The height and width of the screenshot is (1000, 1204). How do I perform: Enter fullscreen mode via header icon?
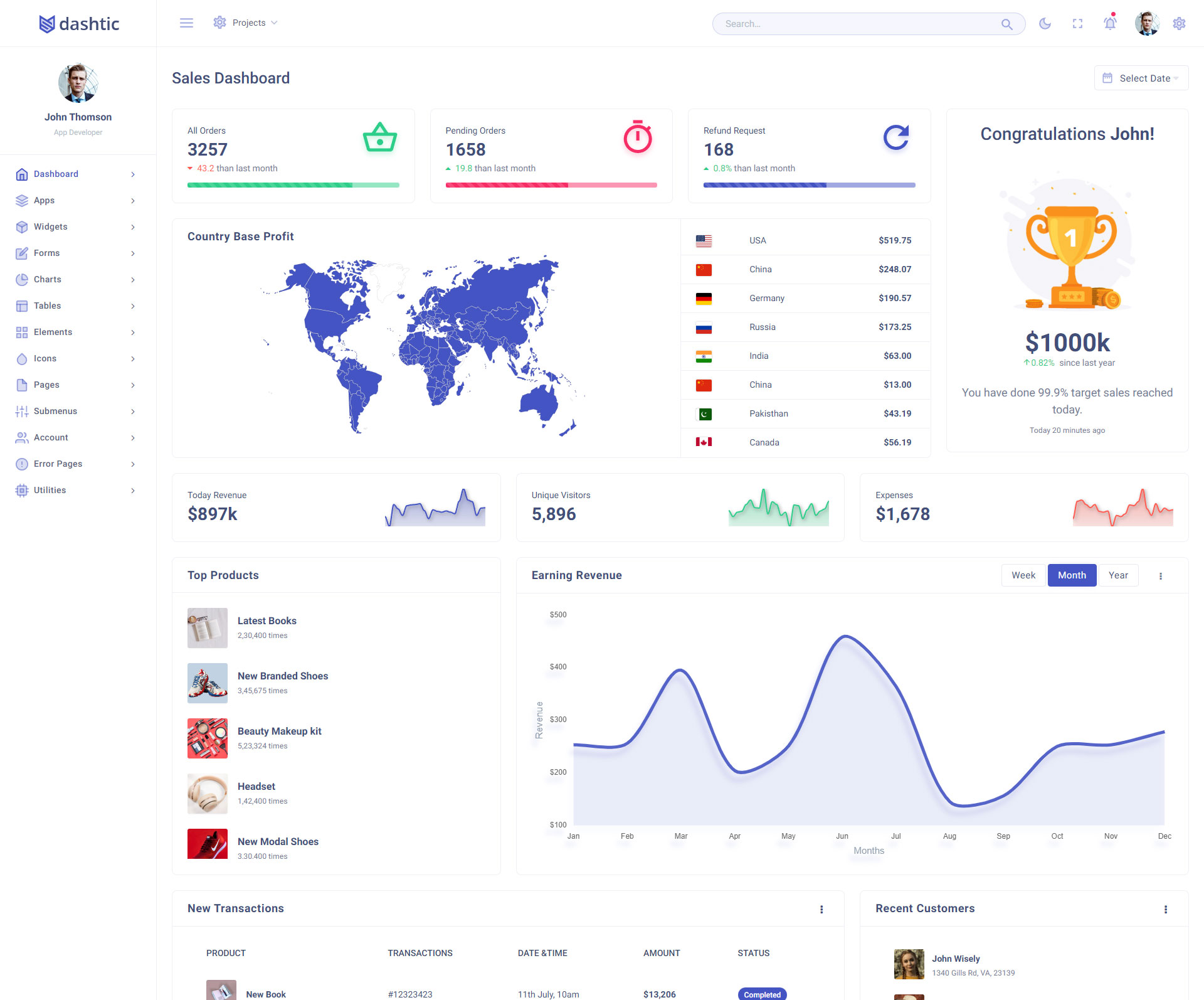[x=1077, y=23]
